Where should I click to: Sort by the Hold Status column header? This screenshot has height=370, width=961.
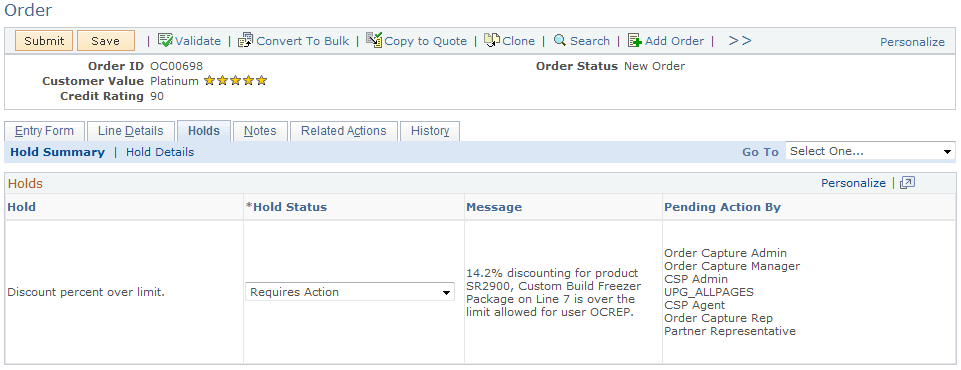point(286,207)
